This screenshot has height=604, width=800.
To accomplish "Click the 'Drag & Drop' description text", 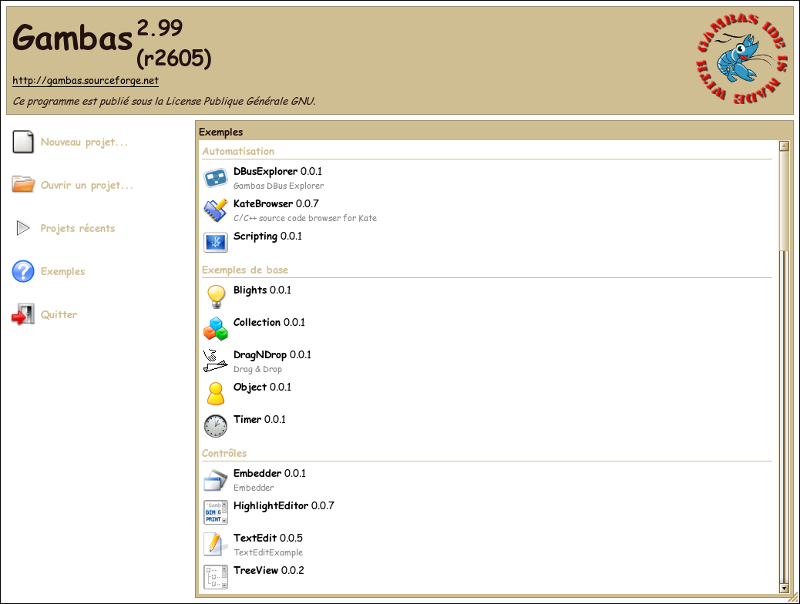I will point(258,369).
